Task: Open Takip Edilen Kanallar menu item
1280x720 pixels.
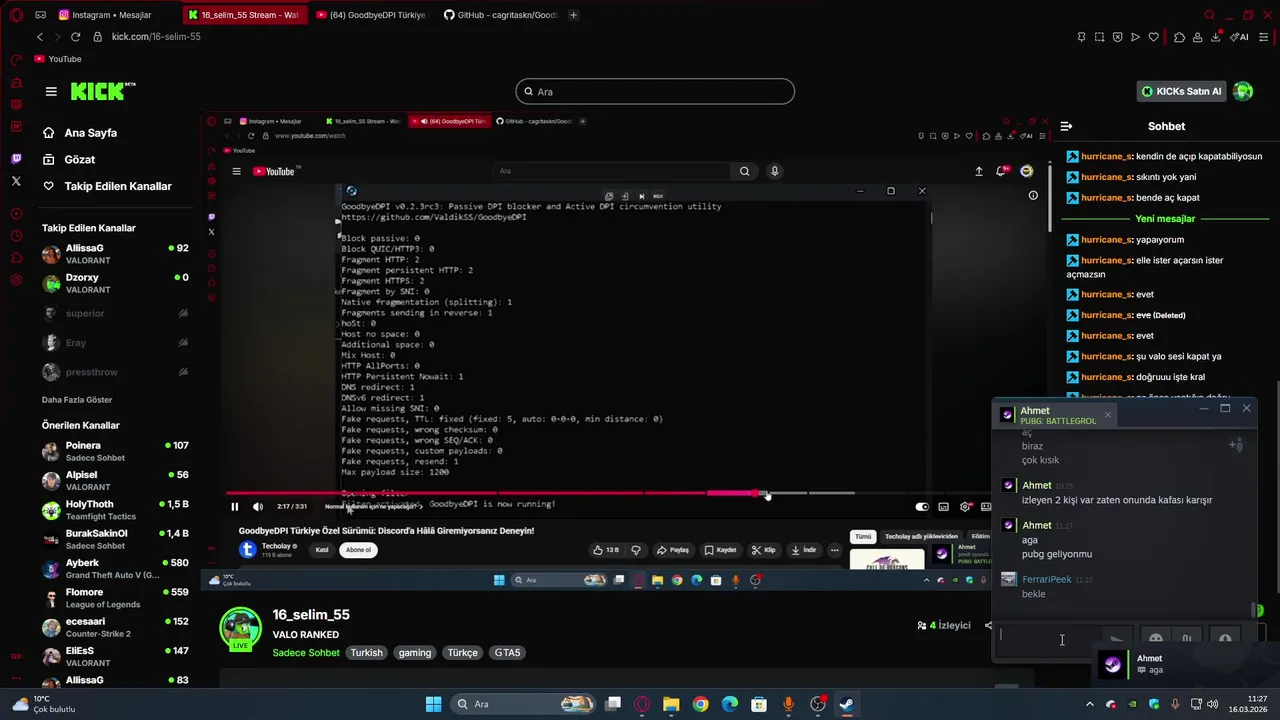Action: pyautogui.click(x=107, y=186)
